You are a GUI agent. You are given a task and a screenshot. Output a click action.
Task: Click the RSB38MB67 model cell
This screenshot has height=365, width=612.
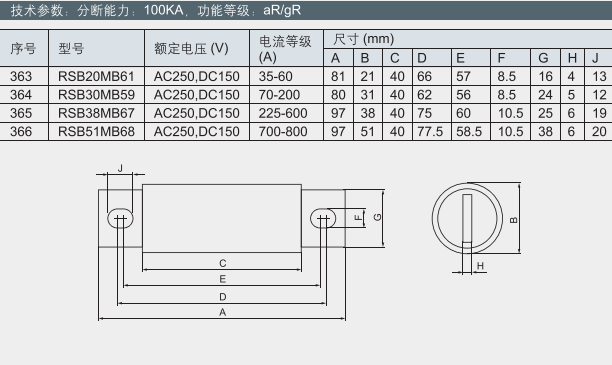point(96,113)
